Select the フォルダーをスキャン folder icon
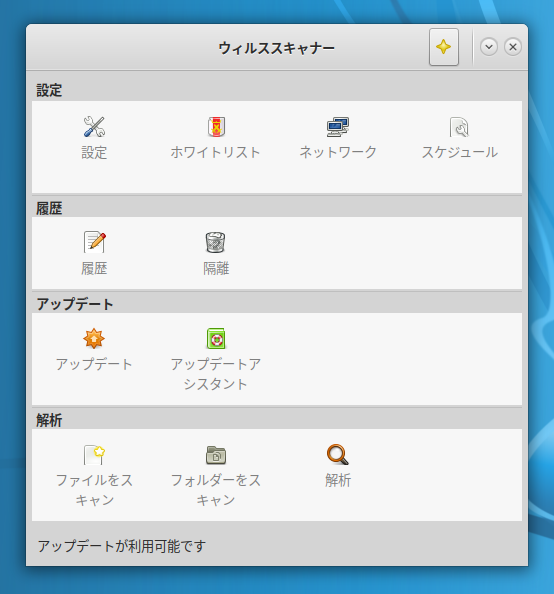Viewport: 554px width, 594px height. point(216,455)
